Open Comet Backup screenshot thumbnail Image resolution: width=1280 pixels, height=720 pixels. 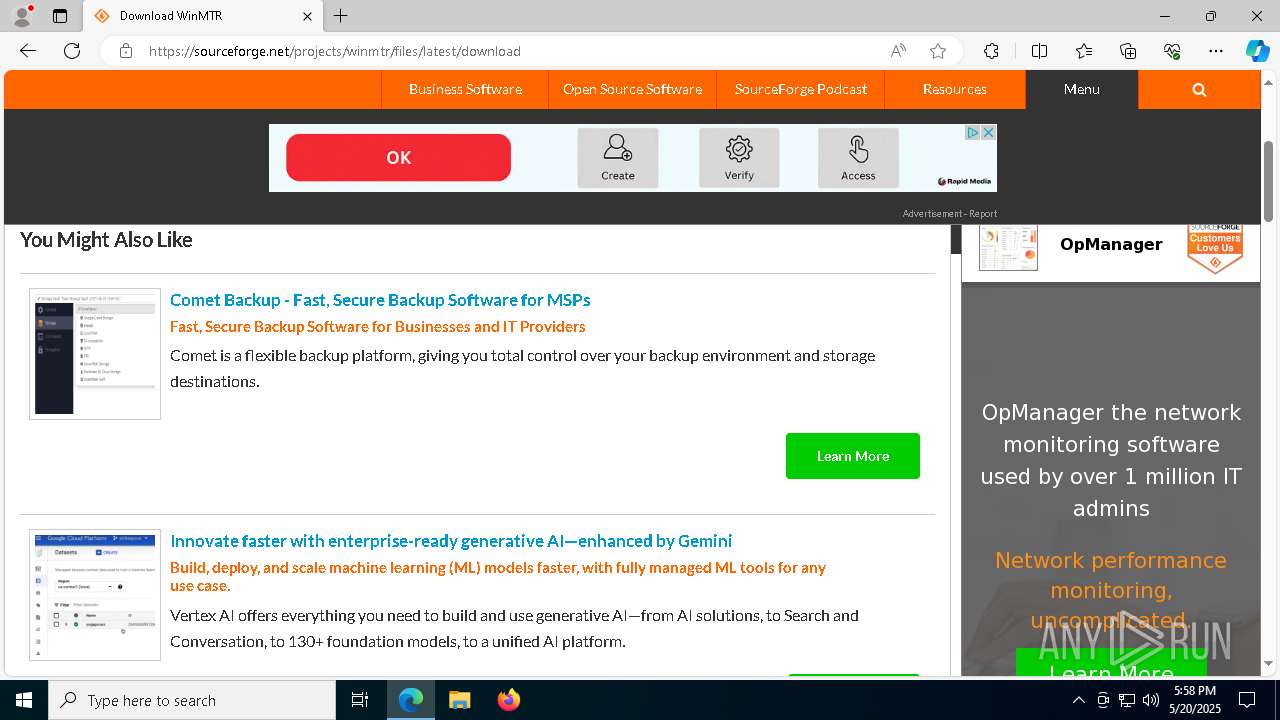pyautogui.click(x=95, y=354)
